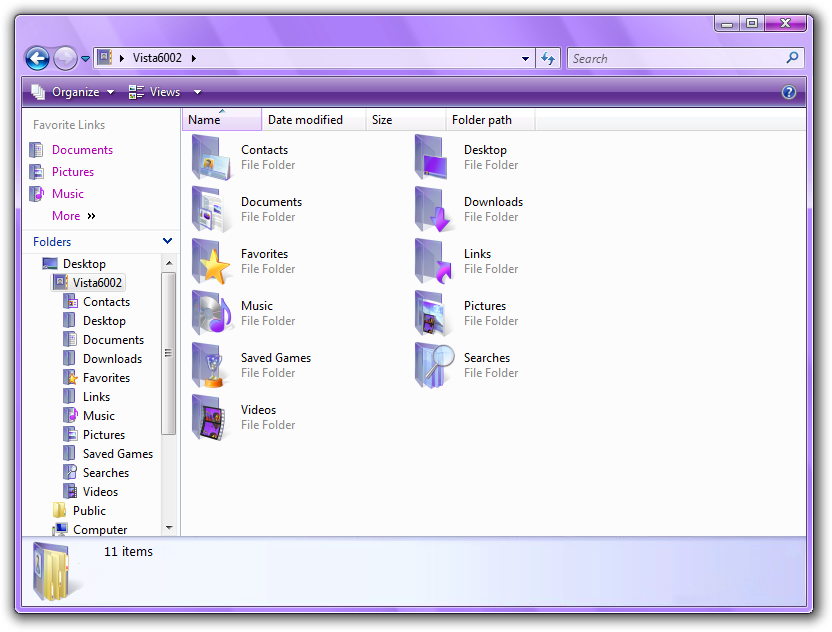Click the Refresh button beside address bar
This screenshot has height=632, width=832.
pos(548,59)
